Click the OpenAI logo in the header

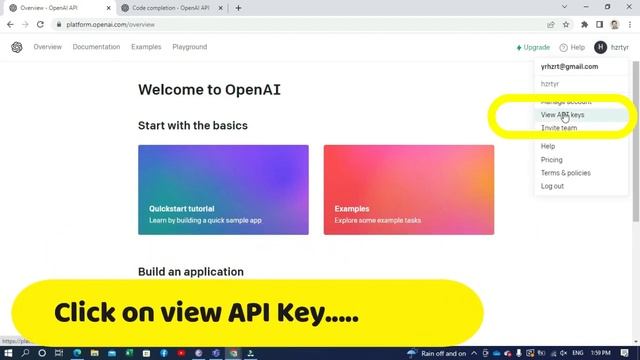pyautogui.click(x=17, y=47)
